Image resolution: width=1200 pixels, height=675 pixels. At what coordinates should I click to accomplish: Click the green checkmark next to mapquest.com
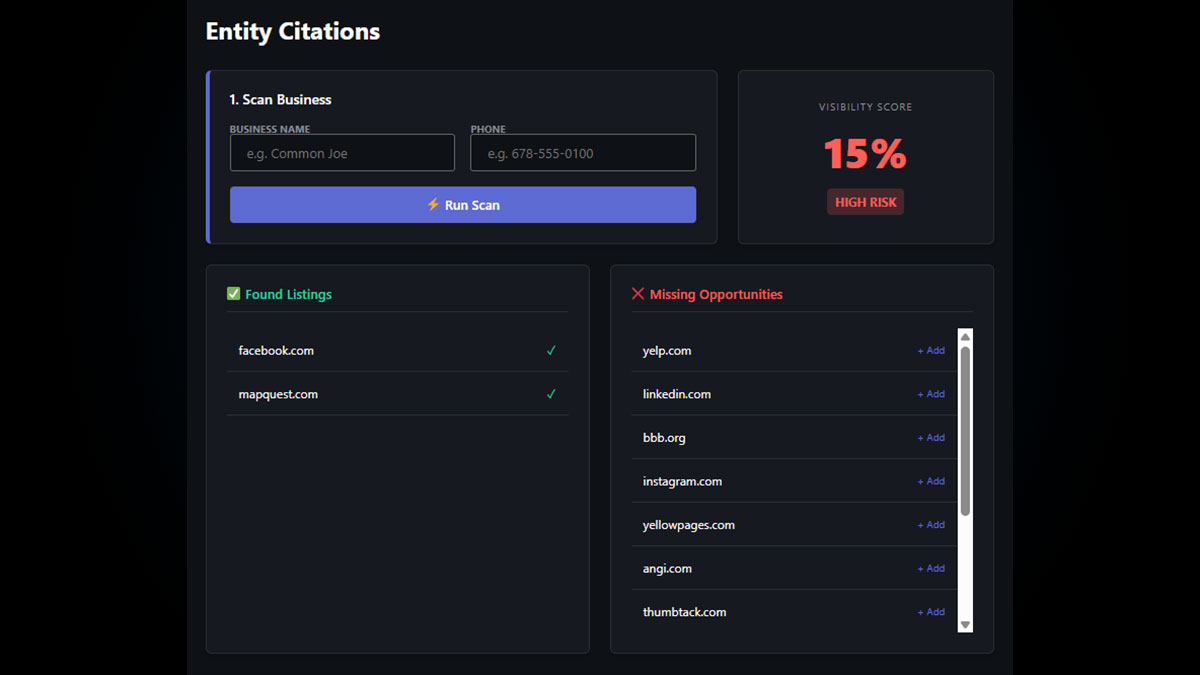click(551, 395)
